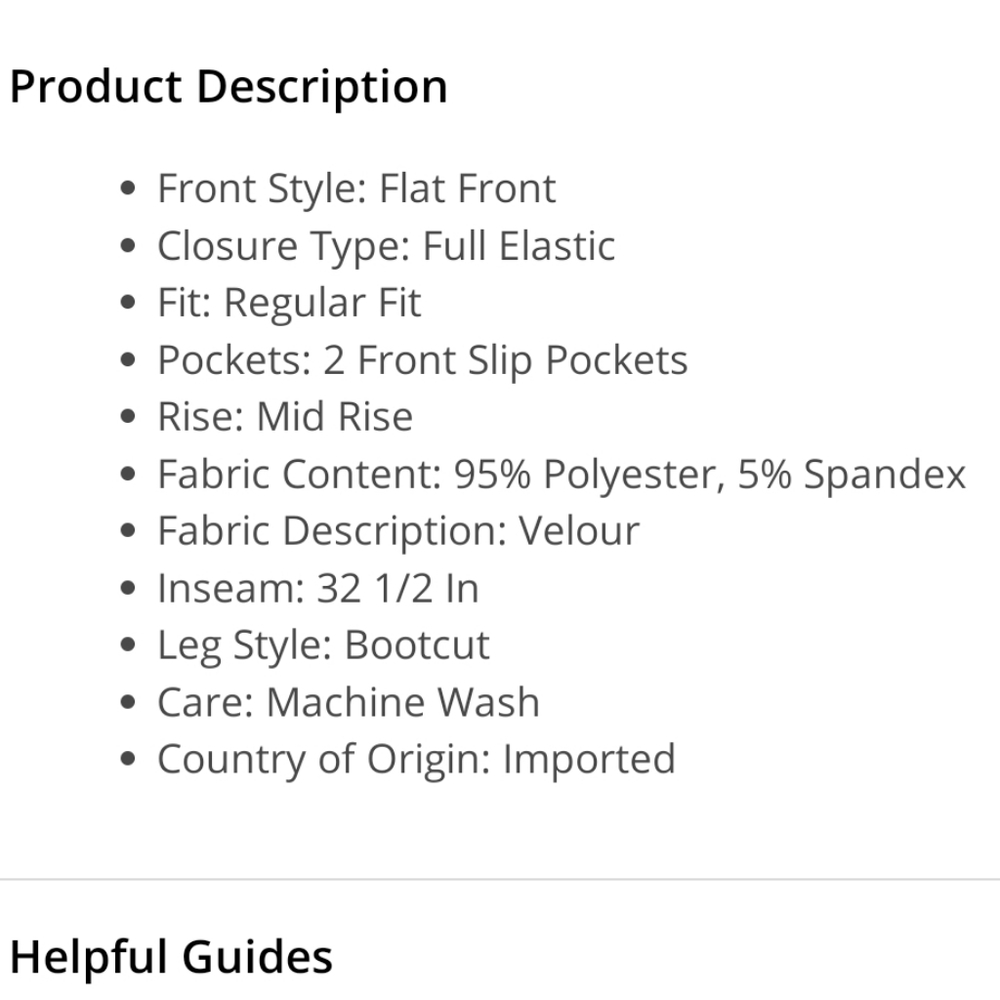Image resolution: width=1000 pixels, height=1000 pixels.
Task: Select the bullet beside Front Style
Action: [128, 188]
